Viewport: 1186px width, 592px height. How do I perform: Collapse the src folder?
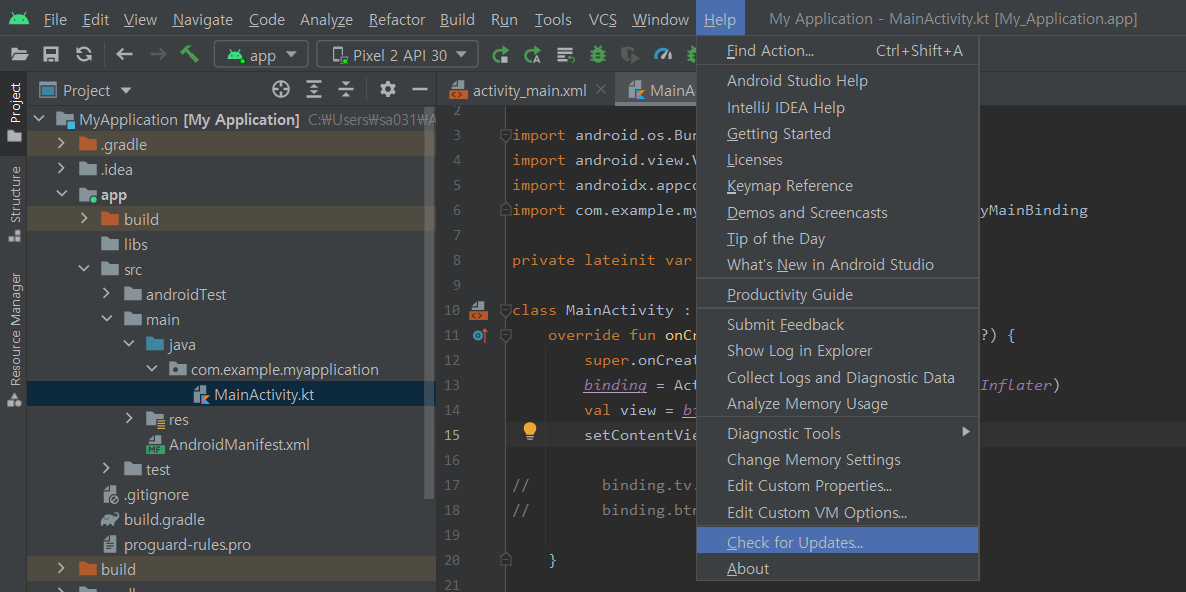(x=84, y=269)
